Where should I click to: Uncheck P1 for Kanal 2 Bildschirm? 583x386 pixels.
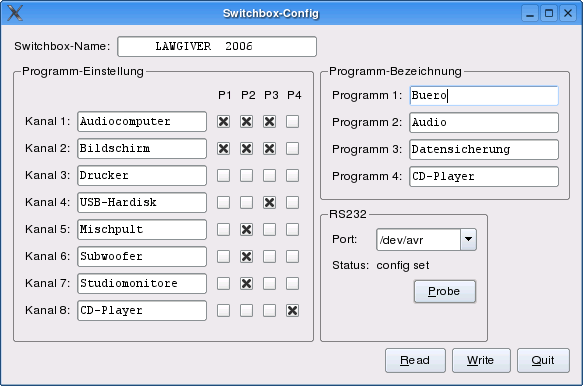pos(223,149)
